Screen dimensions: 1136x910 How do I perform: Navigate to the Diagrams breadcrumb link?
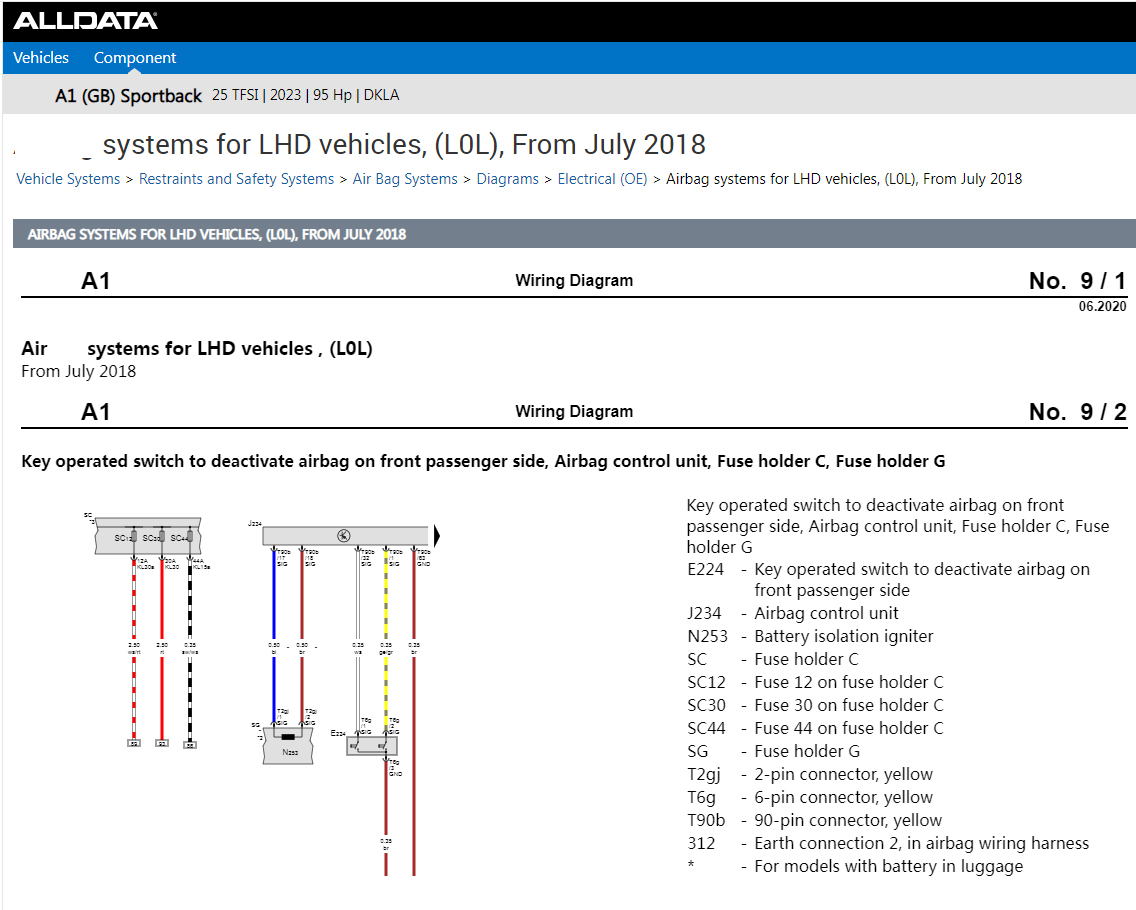[507, 179]
